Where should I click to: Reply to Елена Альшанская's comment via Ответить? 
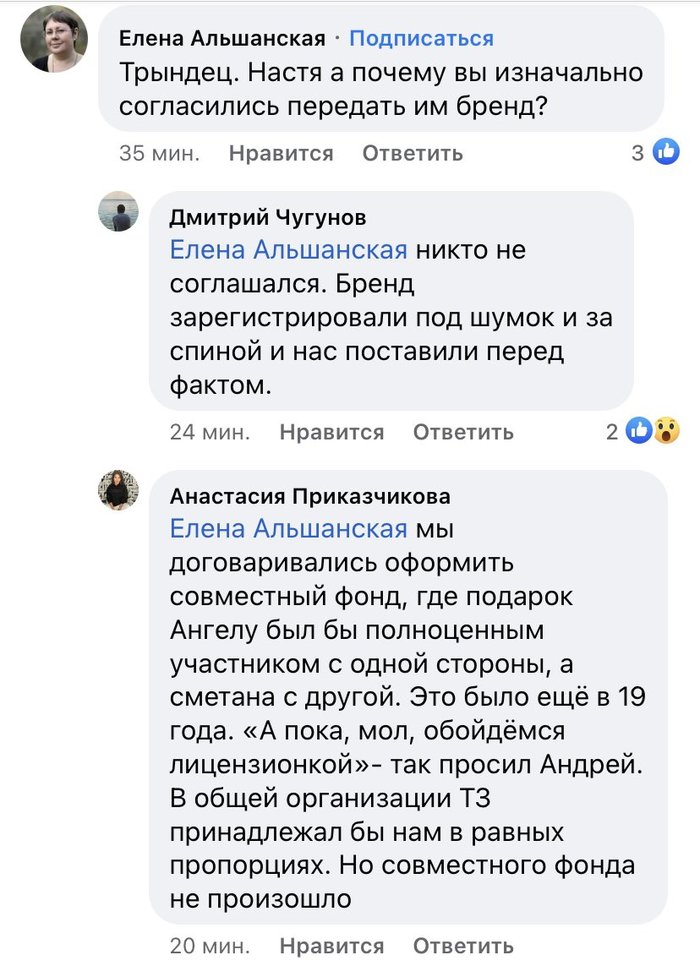(x=412, y=153)
